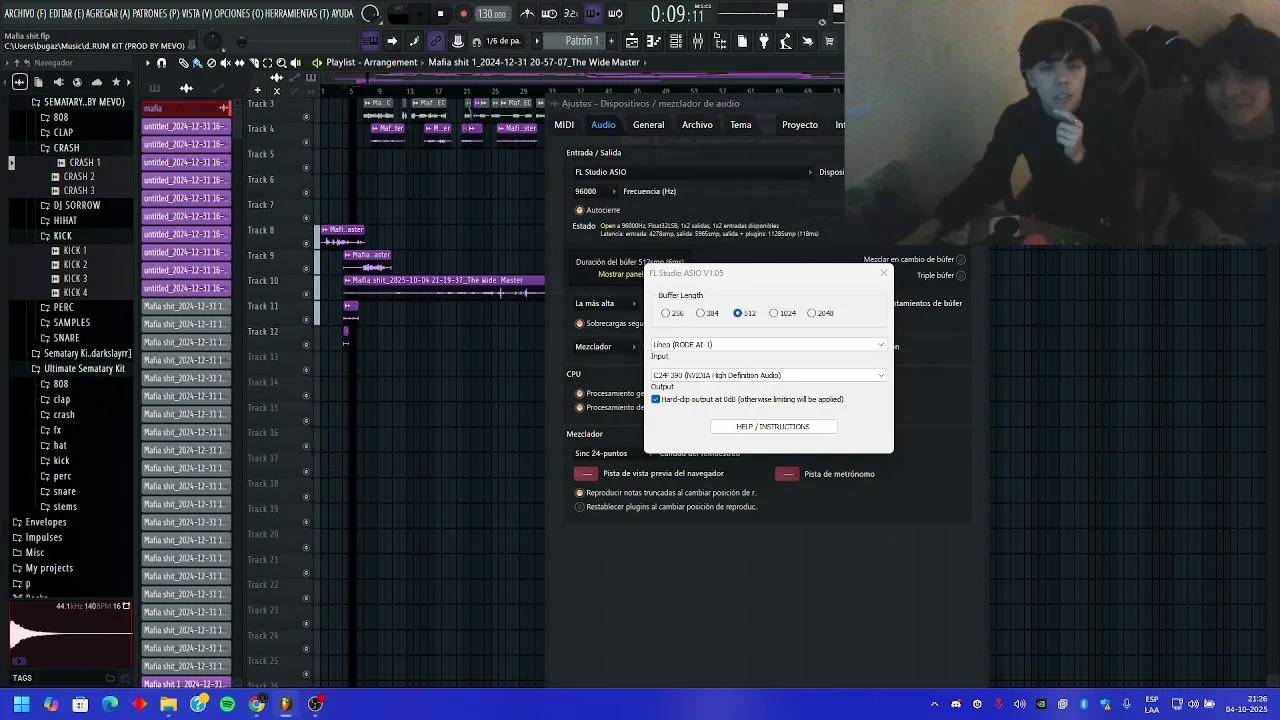Click HELP / INSTRUCTIONS button

(x=773, y=427)
